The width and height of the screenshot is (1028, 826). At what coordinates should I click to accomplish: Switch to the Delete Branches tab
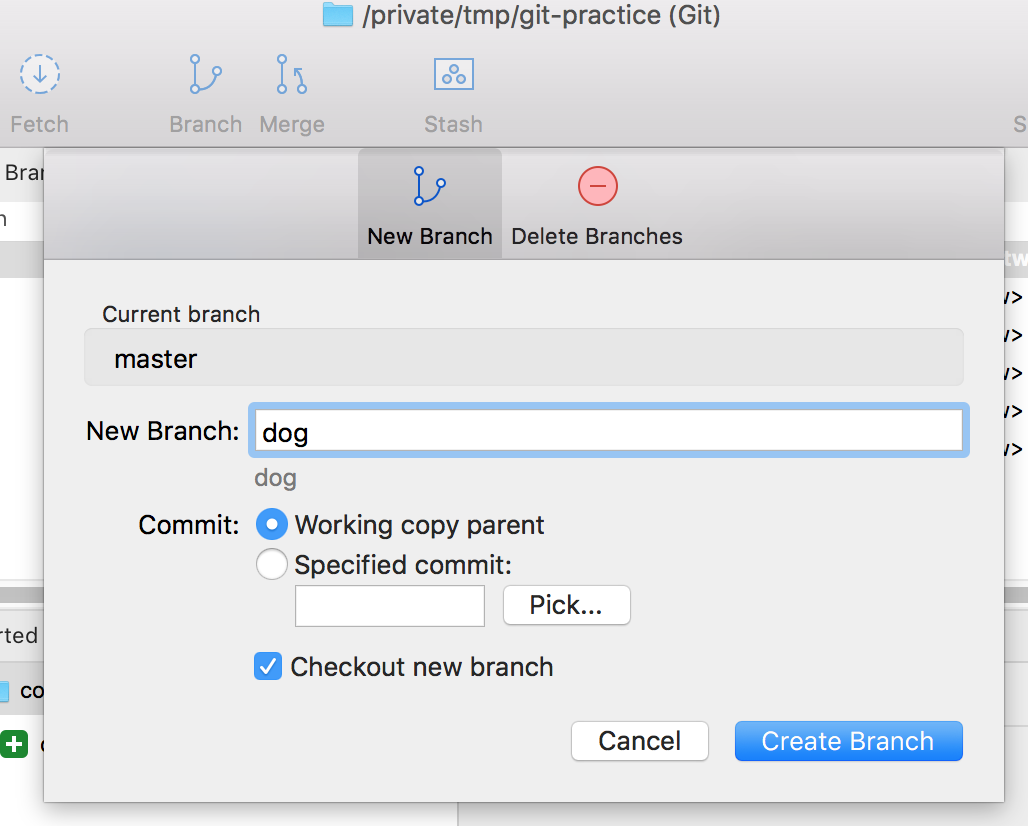pyautogui.click(x=596, y=205)
